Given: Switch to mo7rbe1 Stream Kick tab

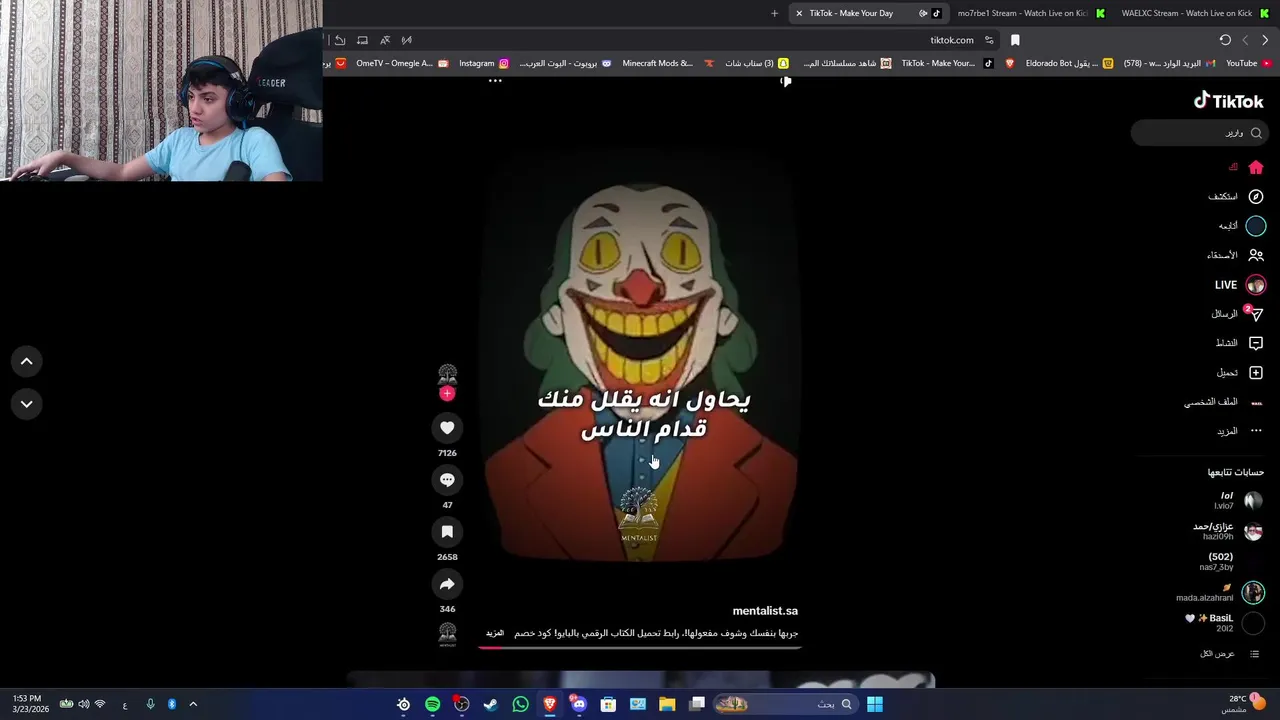Looking at the screenshot, I should pos(1030,13).
